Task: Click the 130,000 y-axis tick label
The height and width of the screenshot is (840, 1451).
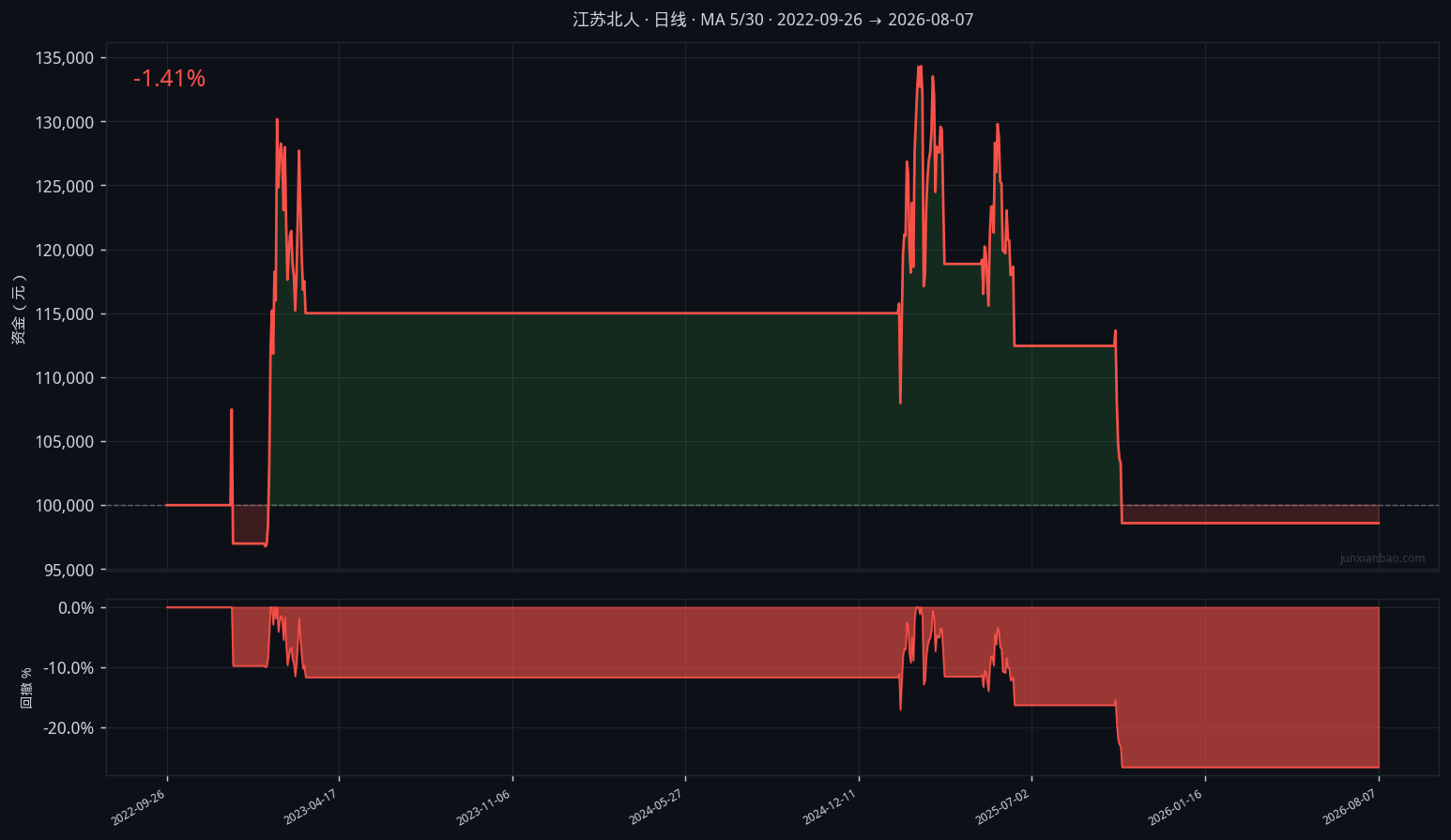Action: pos(65,122)
